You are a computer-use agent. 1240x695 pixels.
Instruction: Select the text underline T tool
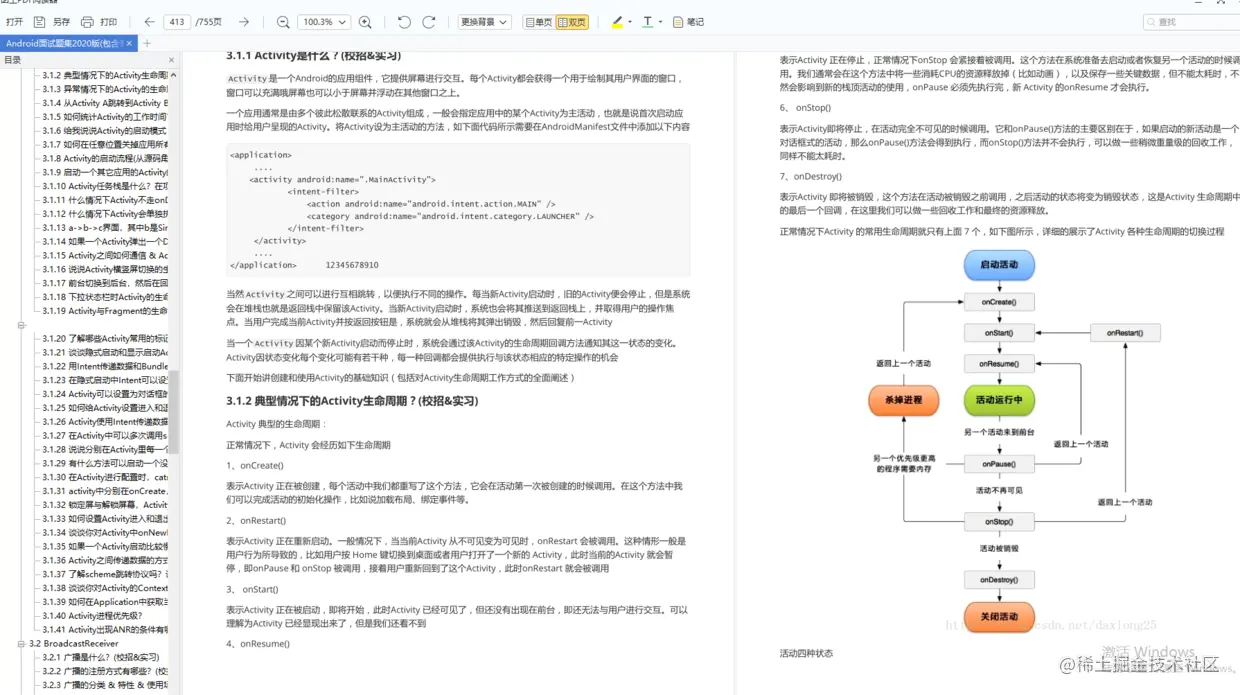(x=647, y=22)
